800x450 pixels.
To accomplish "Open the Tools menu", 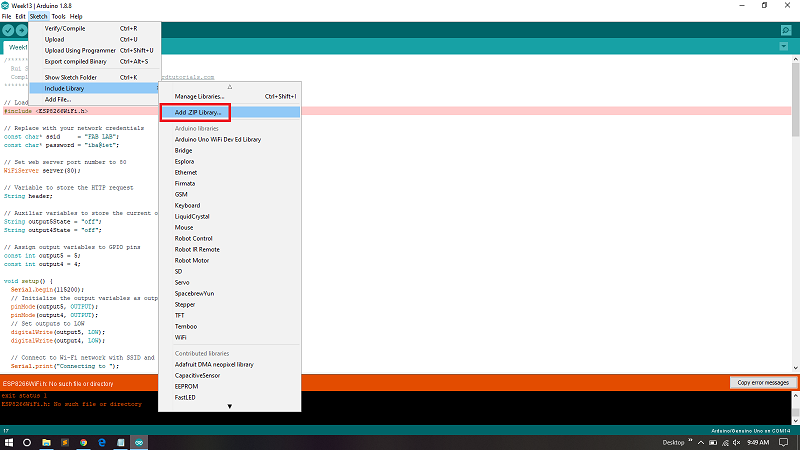I will [x=58, y=16].
